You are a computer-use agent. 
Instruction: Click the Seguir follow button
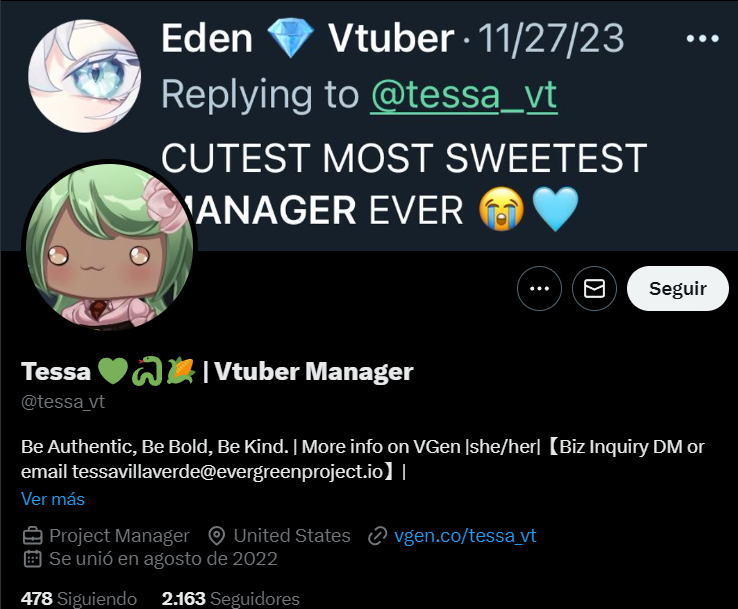[678, 288]
